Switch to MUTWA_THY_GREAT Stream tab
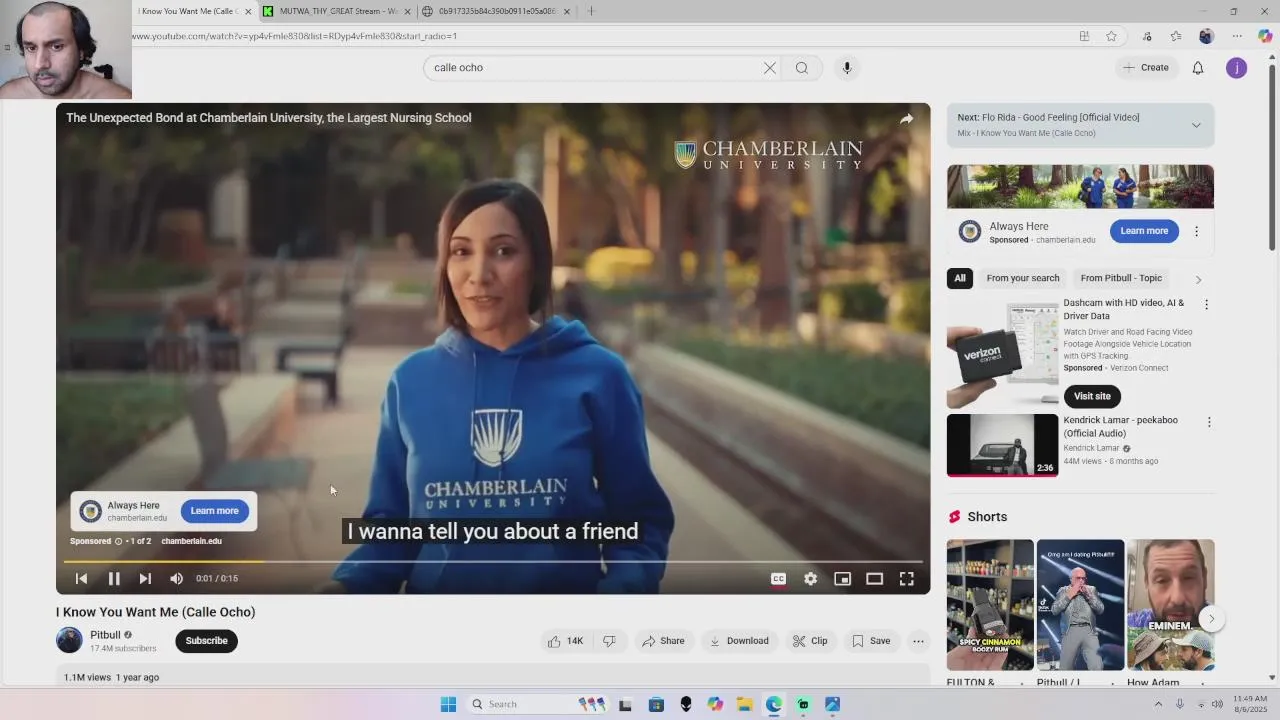The image size is (1280, 720). [338, 11]
